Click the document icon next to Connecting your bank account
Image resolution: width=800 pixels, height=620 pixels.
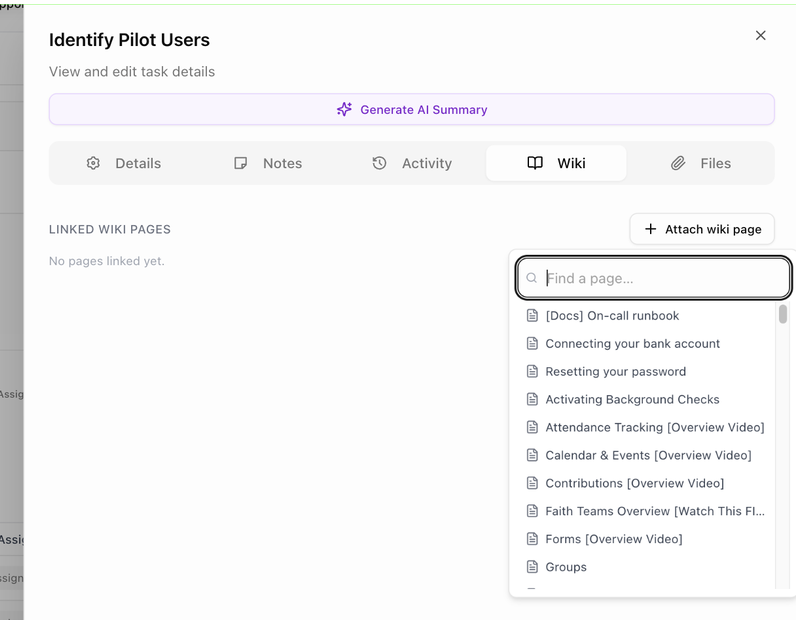532,343
